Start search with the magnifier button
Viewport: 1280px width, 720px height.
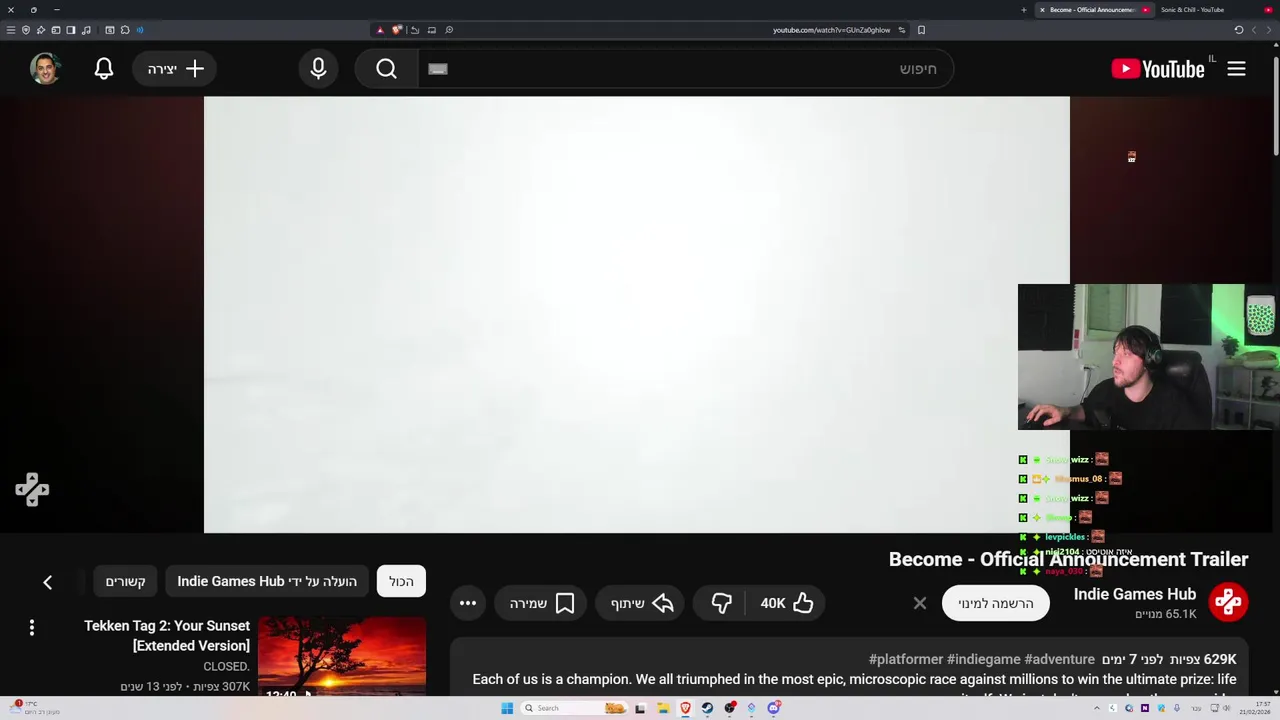[386, 69]
